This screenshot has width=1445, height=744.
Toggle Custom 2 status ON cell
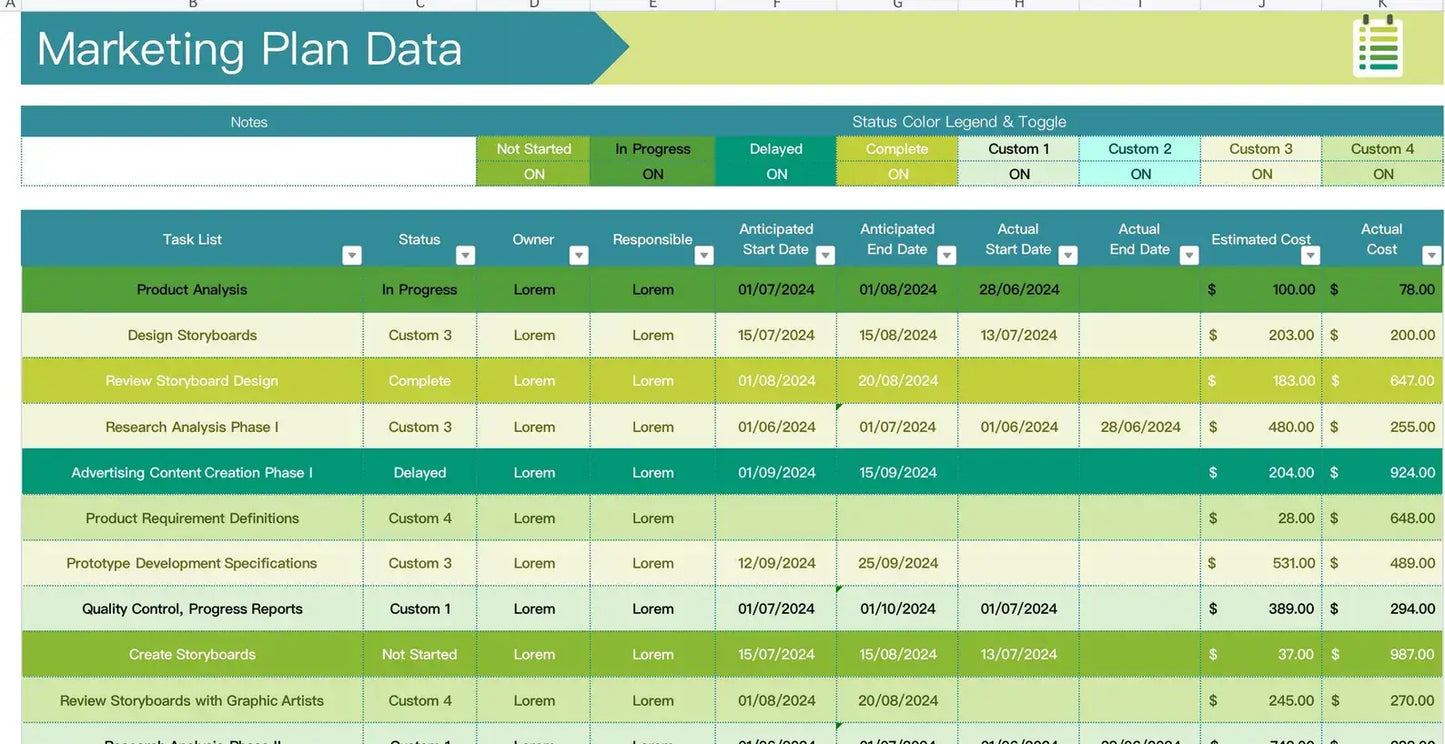tap(1140, 174)
